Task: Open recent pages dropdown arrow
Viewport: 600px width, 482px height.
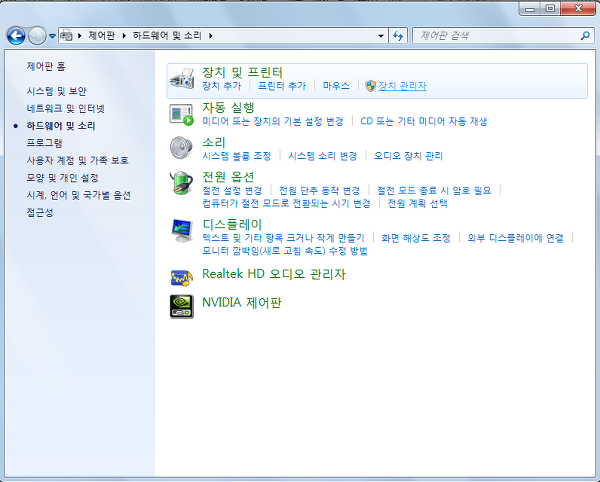Action: pyautogui.click(x=52, y=36)
